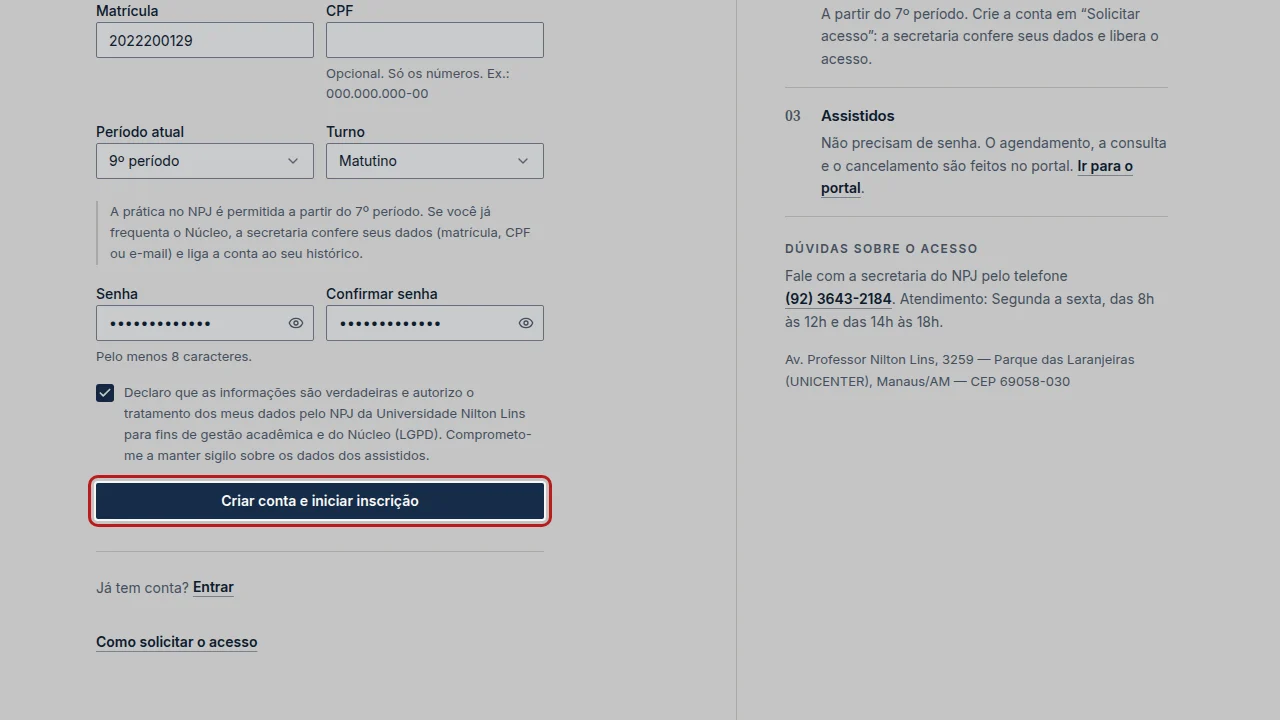Click the Dúvidas sobre o acesso heading
The image size is (1280, 720).
coord(881,248)
